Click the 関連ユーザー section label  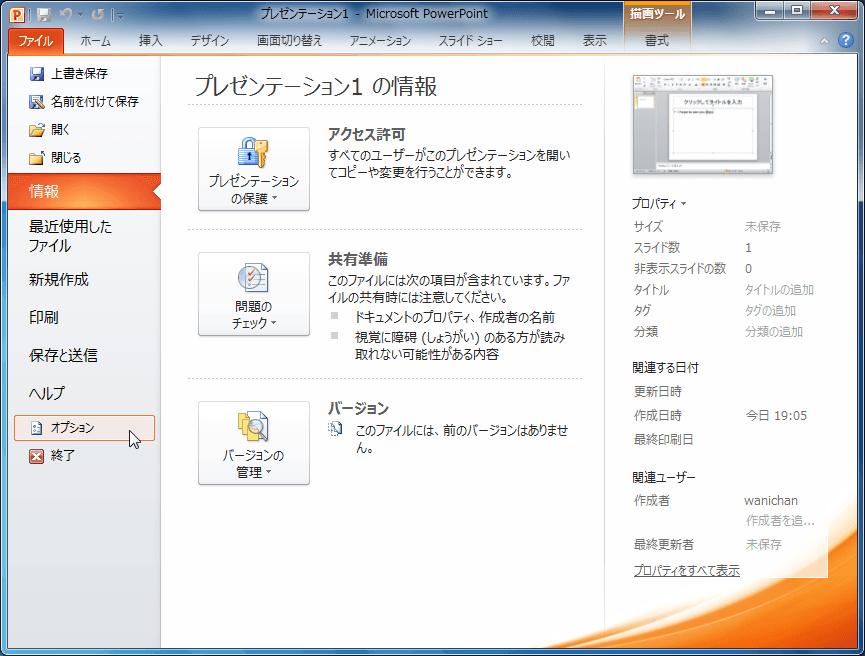664,477
